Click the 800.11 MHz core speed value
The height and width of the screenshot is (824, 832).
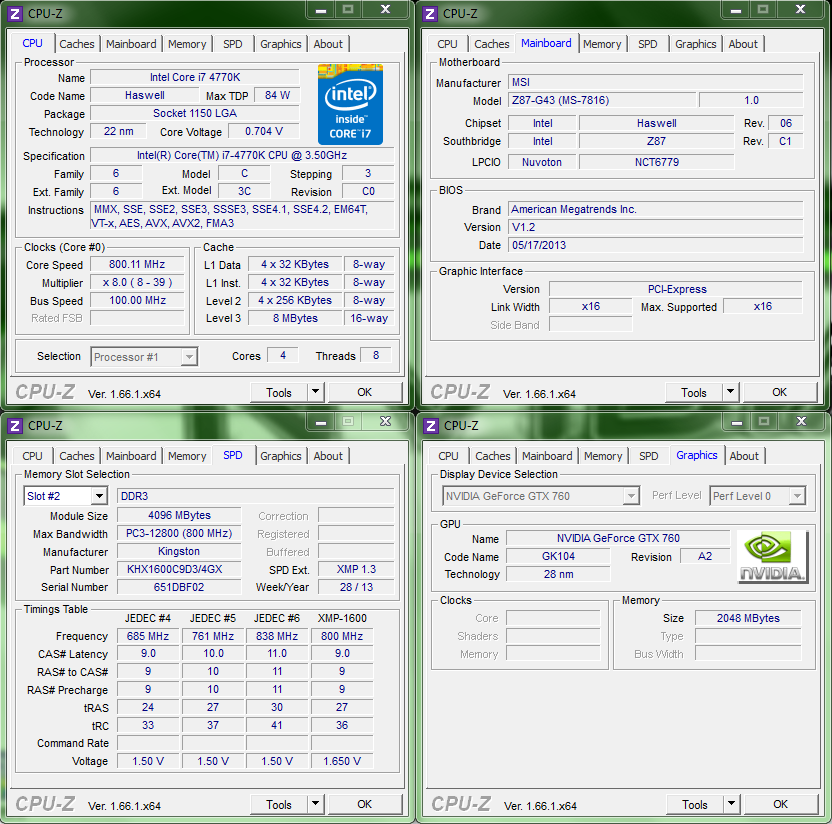(x=137, y=264)
